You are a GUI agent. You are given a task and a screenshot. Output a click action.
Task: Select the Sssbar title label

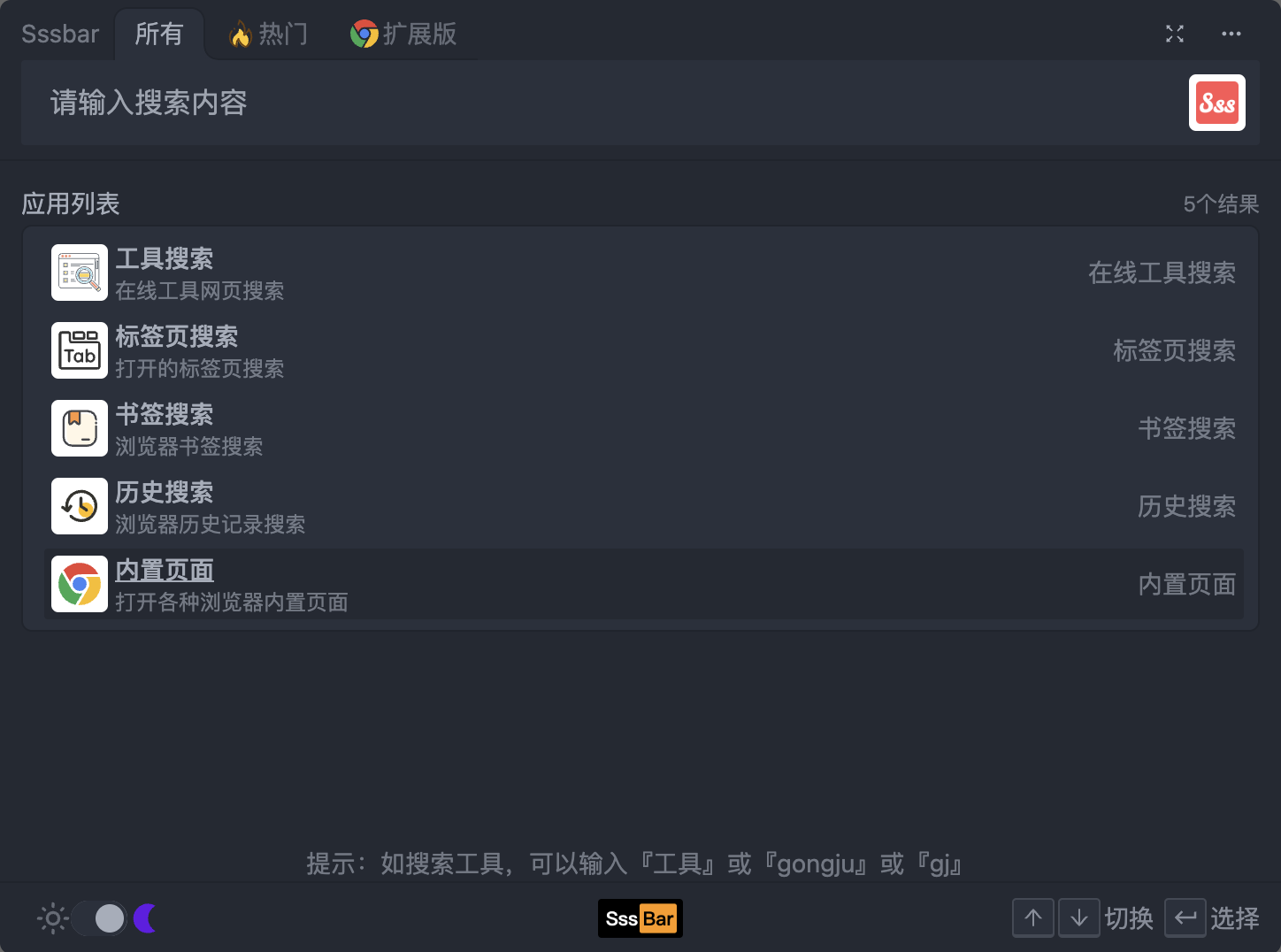(x=60, y=34)
